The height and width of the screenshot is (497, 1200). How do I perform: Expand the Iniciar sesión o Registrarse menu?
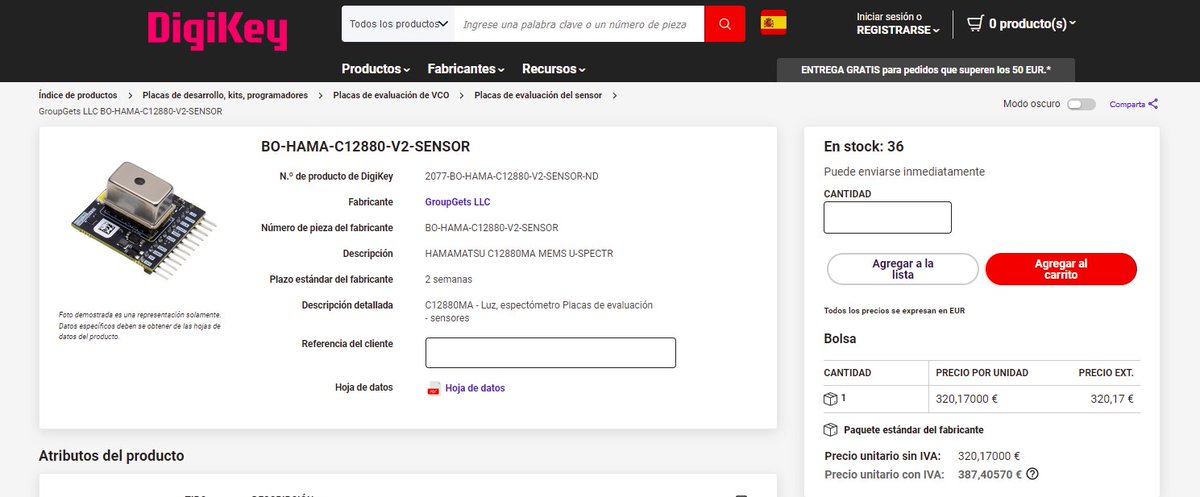pos(898,23)
